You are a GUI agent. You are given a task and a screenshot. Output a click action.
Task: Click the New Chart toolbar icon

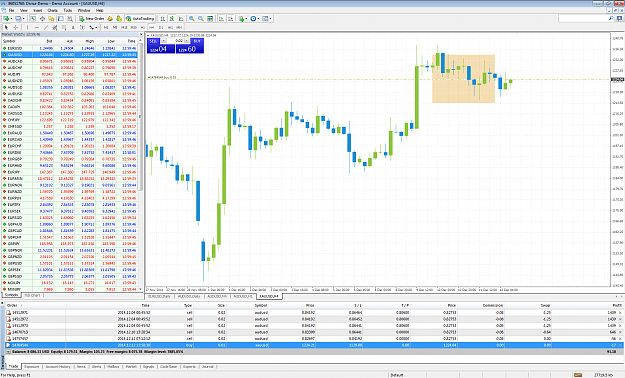point(6,18)
